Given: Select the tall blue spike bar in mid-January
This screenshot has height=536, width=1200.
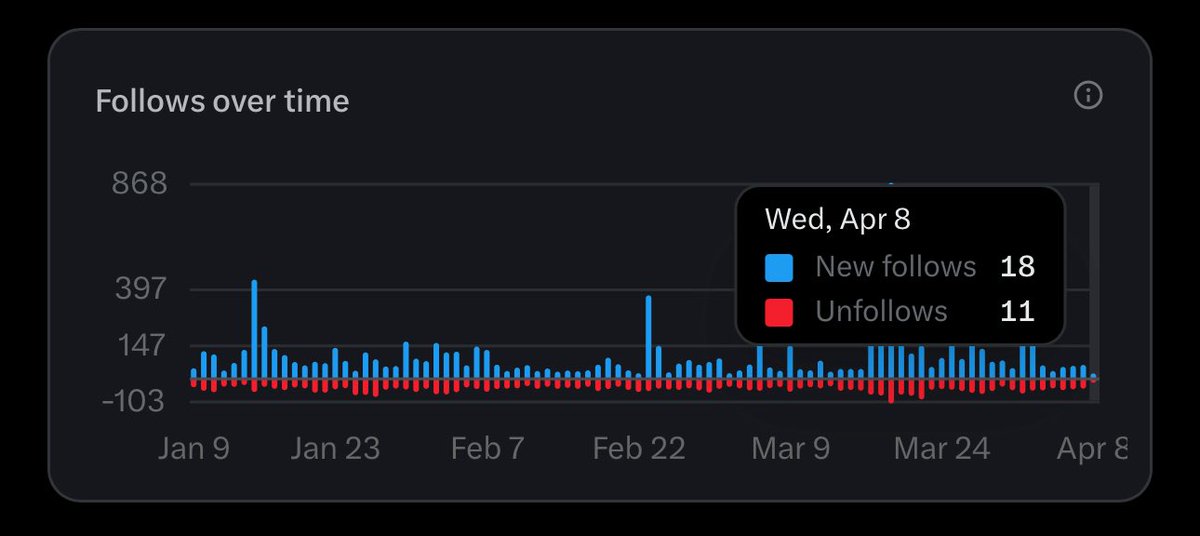Looking at the screenshot, I should click(x=254, y=330).
